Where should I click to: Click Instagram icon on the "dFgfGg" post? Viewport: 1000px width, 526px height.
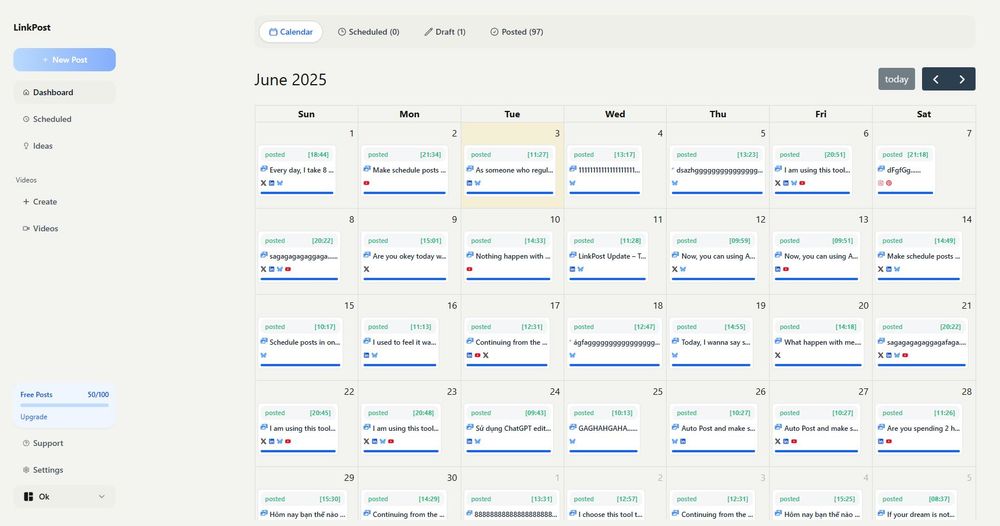pos(881,183)
